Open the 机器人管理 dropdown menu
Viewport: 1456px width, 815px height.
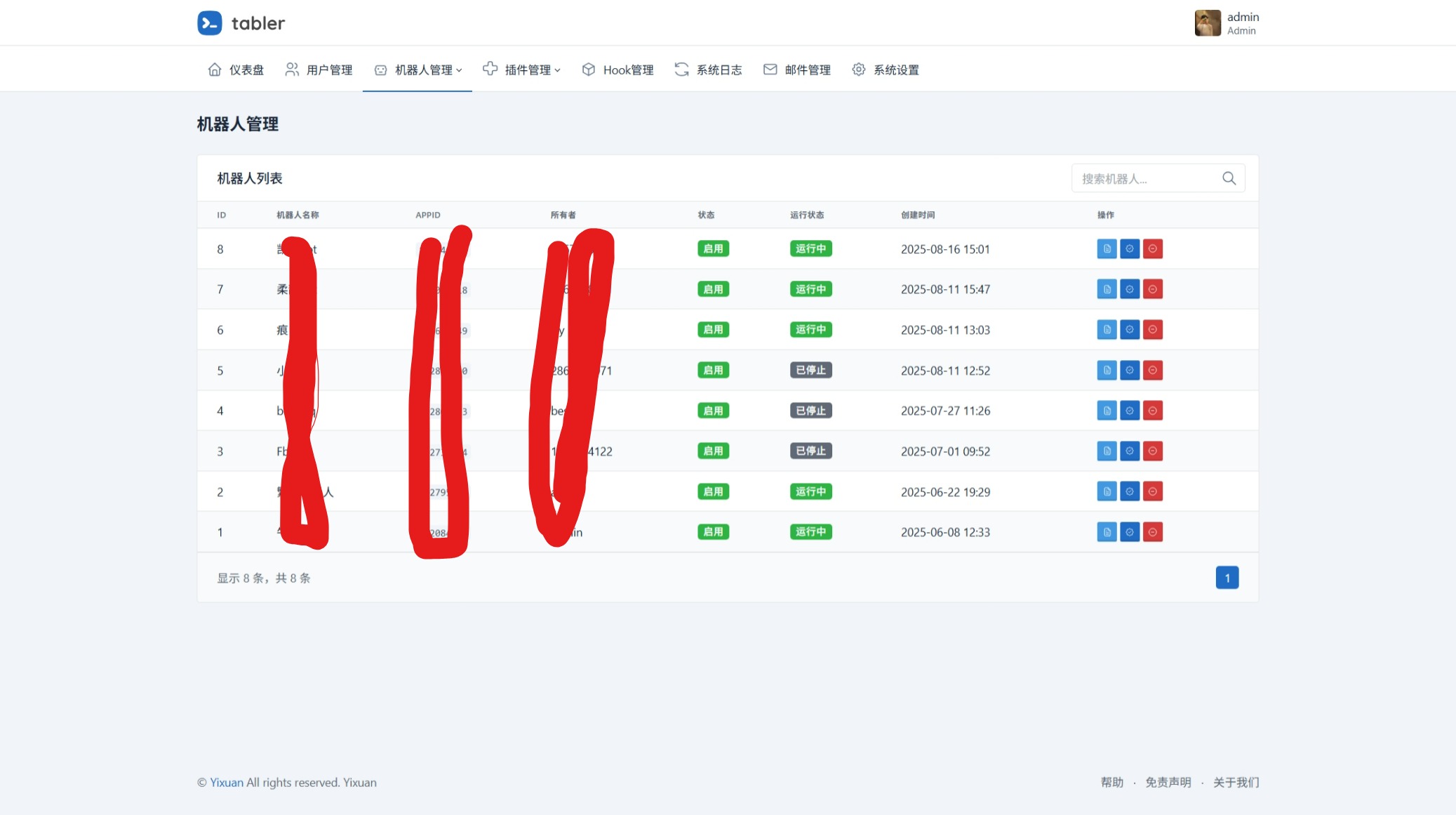tap(418, 69)
